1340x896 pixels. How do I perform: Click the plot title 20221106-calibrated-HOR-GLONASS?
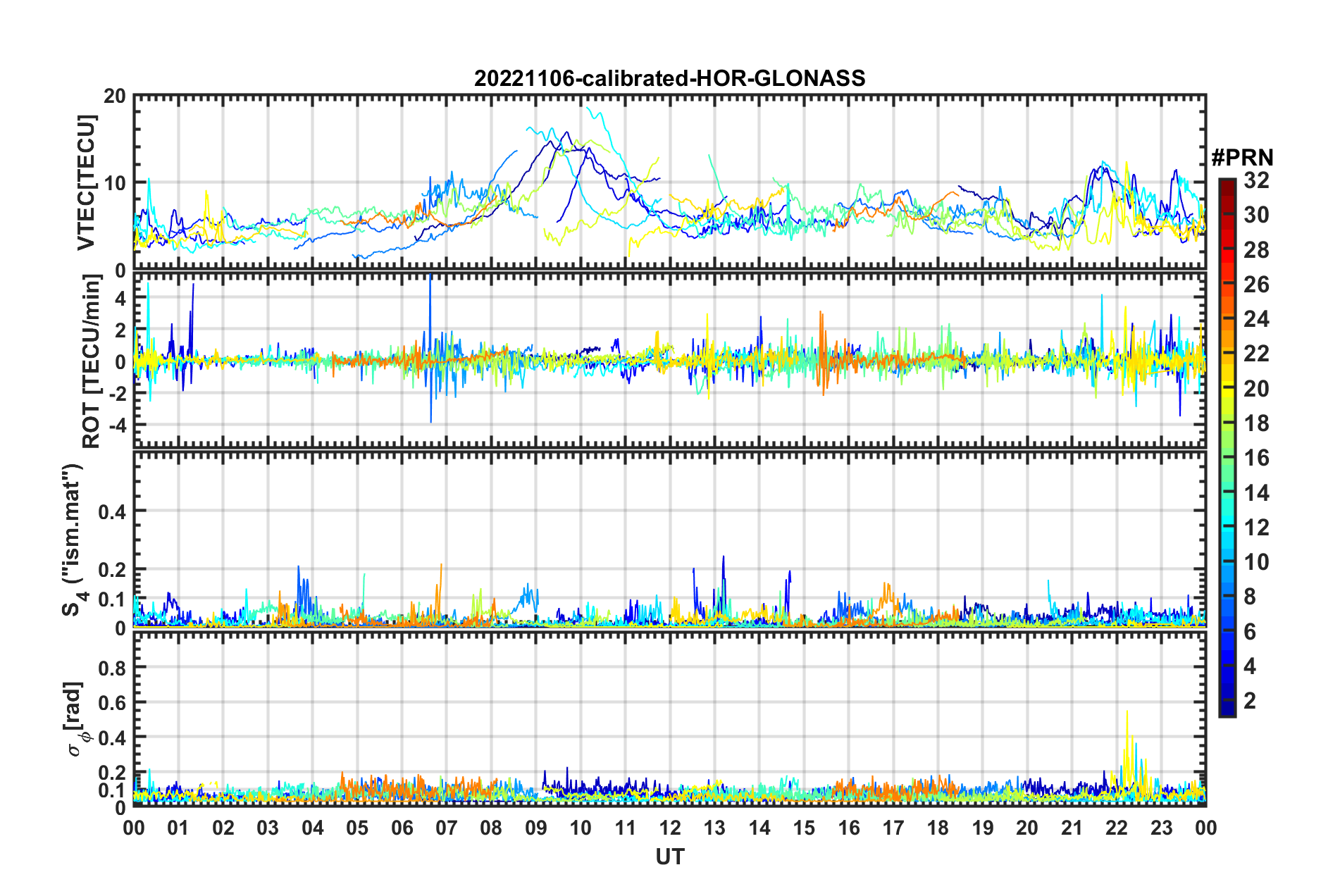(x=669, y=78)
